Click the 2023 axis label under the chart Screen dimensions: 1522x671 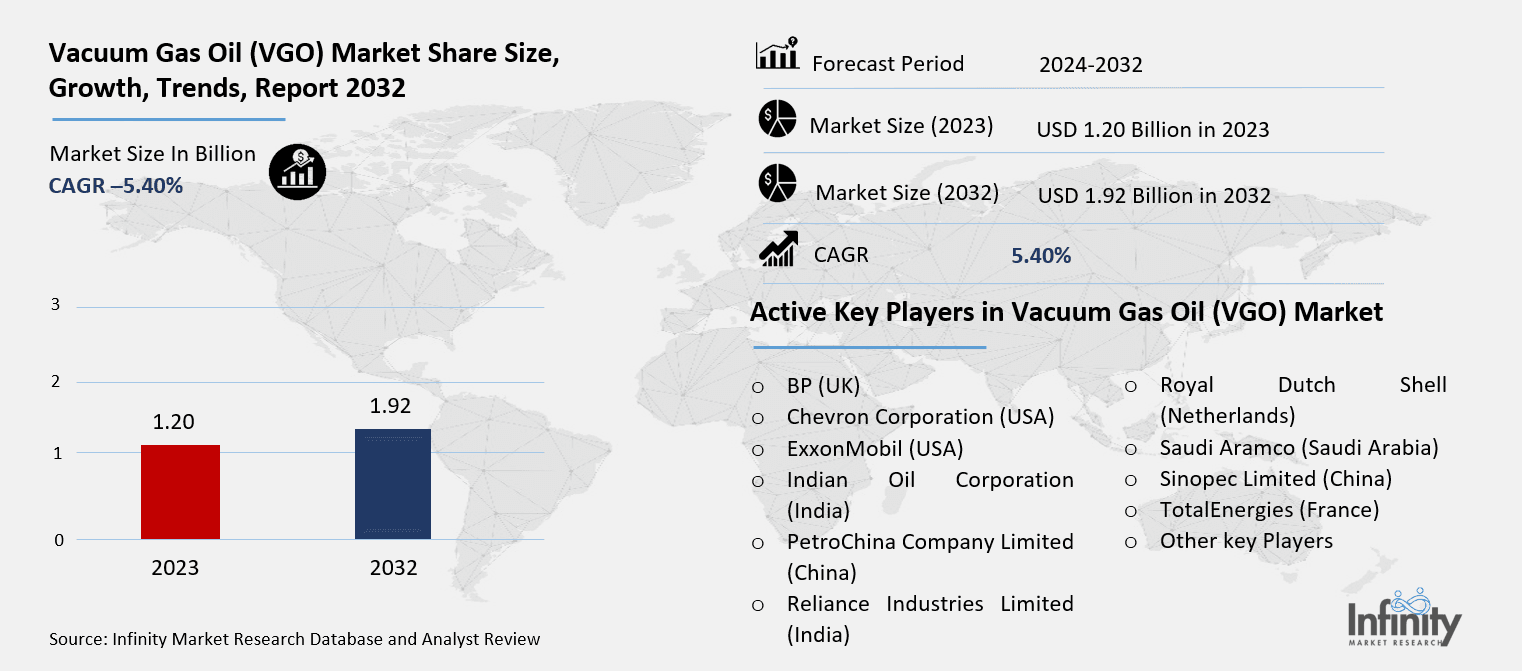[176, 567]
